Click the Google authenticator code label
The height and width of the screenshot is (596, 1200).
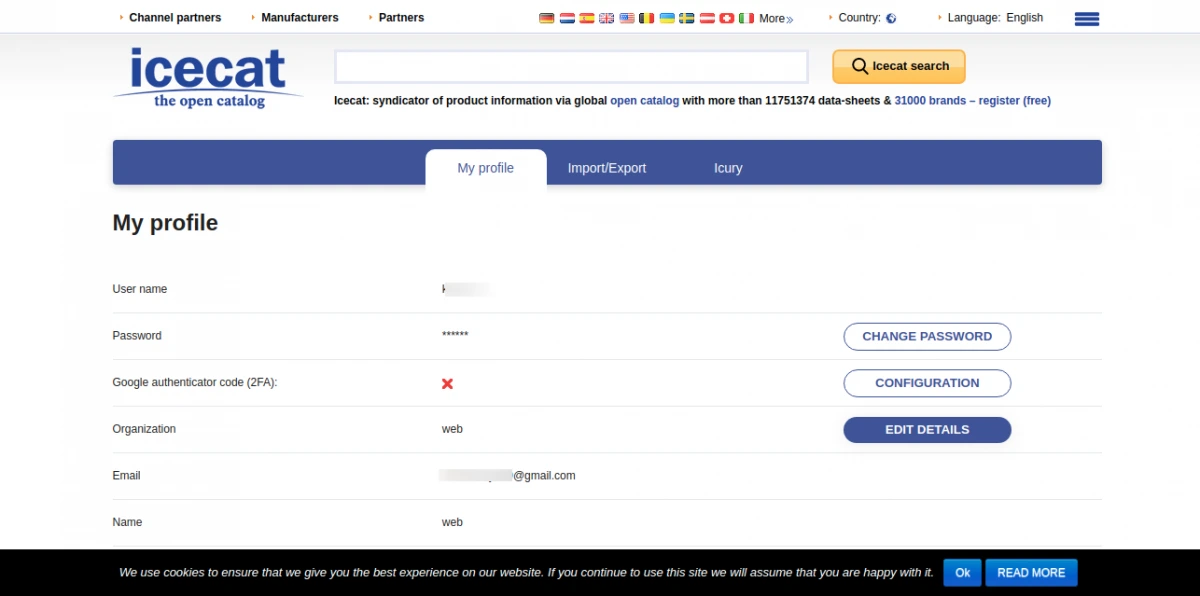click(x=195, y=383)
